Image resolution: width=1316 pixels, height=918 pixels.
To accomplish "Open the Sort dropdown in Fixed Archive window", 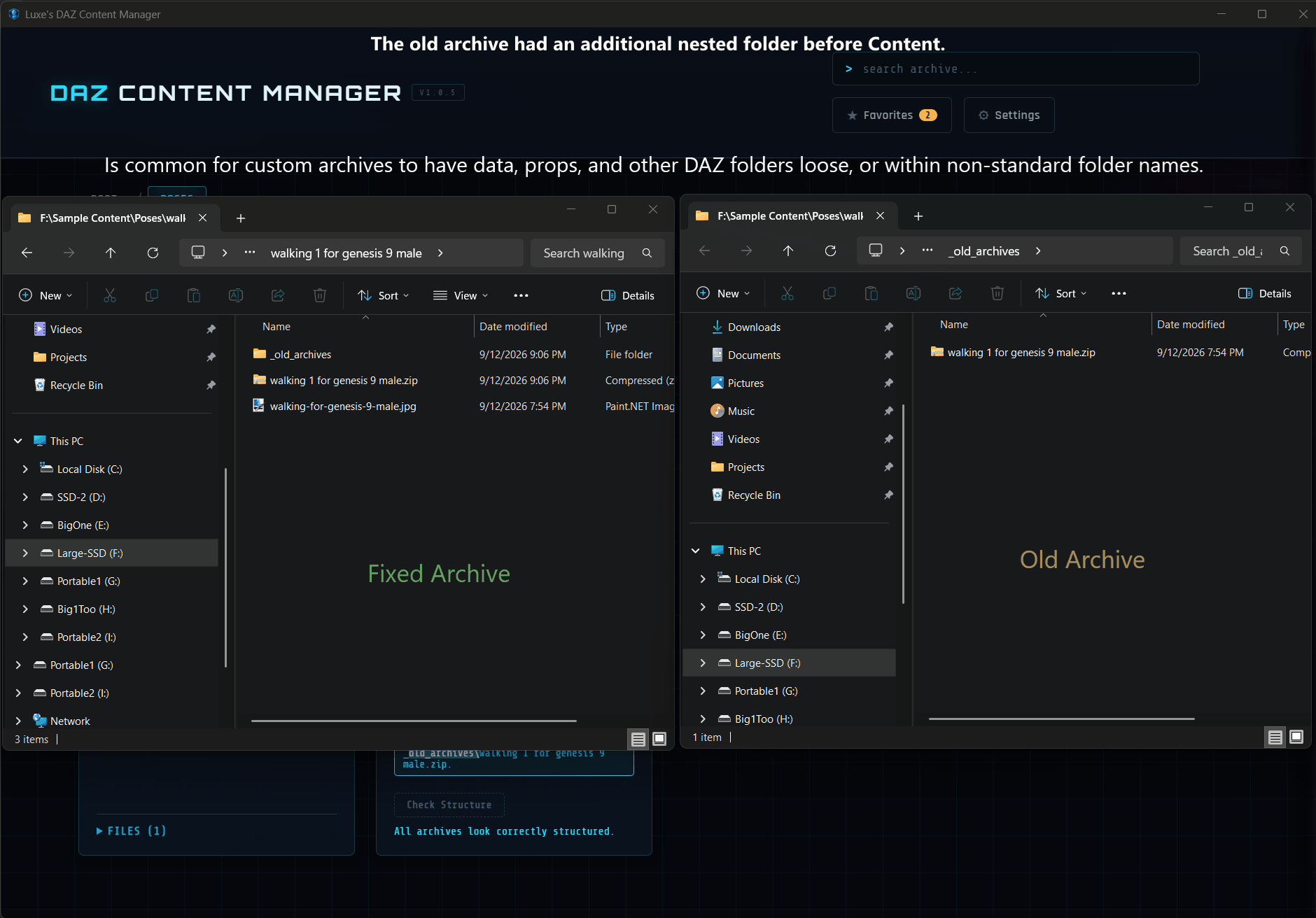I will pos(383,295).
